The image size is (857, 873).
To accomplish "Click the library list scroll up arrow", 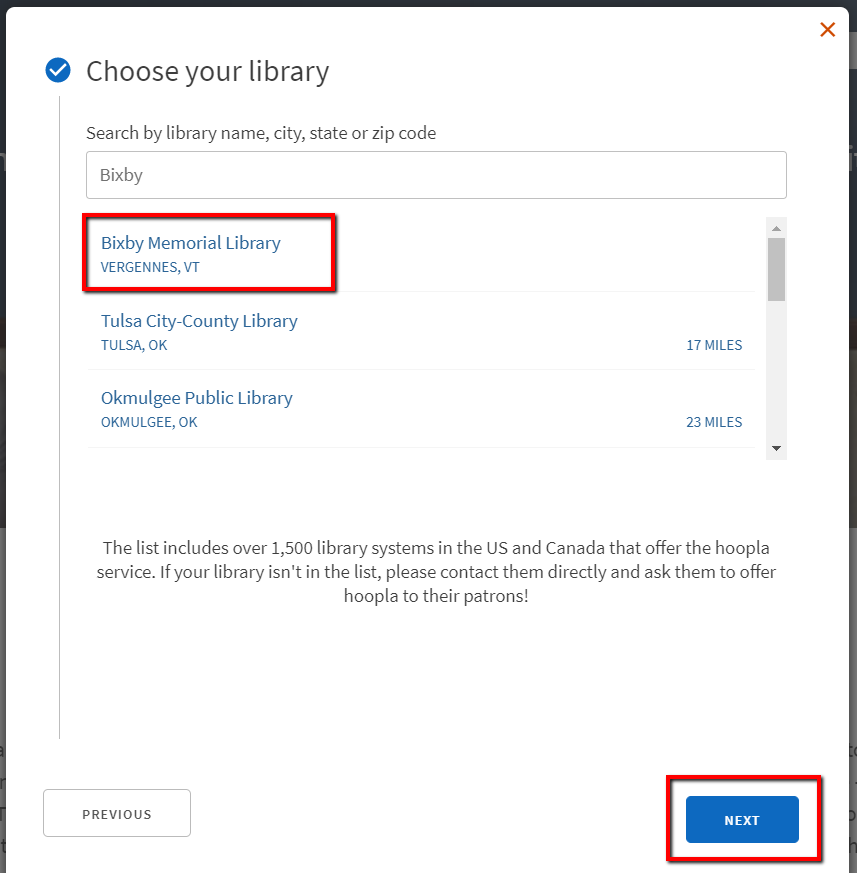I will pyautogui.click(x=776, y=228).
